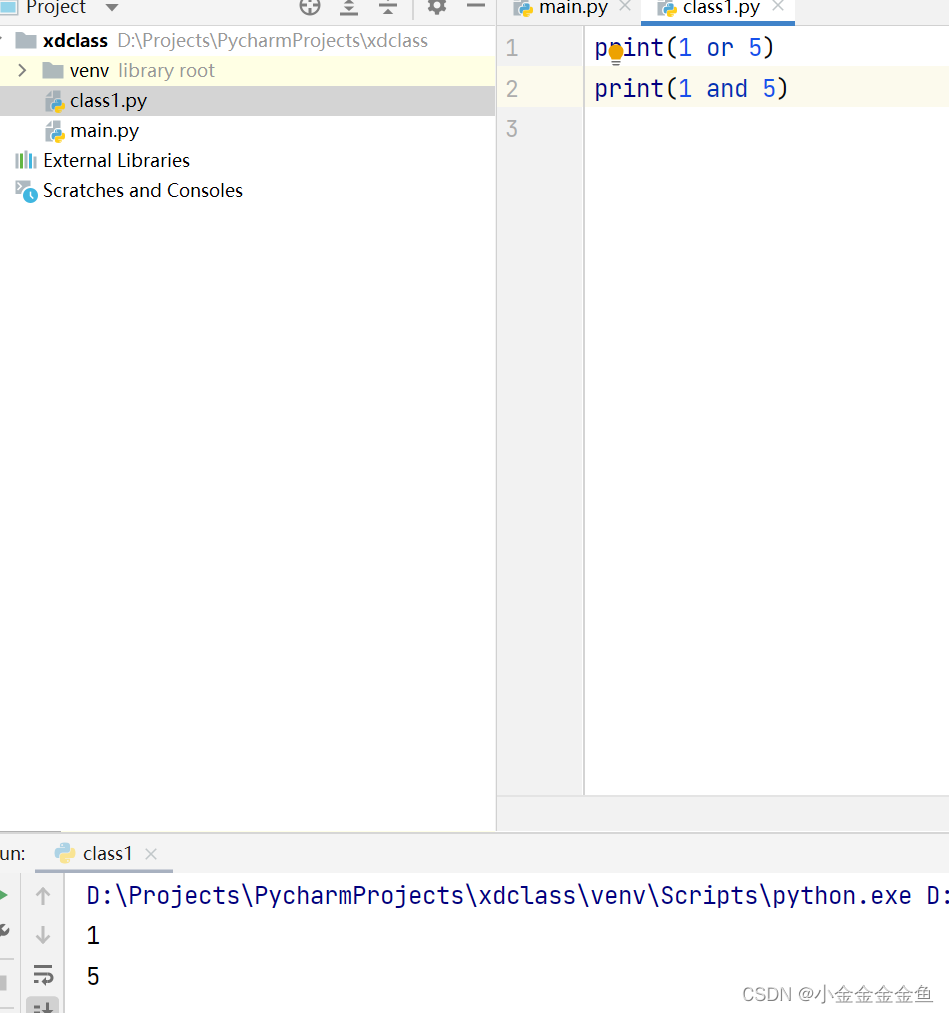Toggle Scroll to End in Run console

coord(43,1006)
